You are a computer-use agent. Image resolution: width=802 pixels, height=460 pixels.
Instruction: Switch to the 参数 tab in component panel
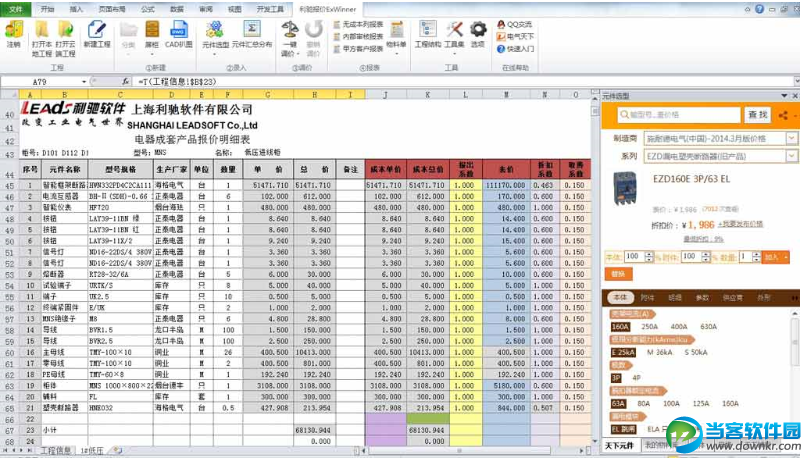pyautogui.click(x=702, y=297)
